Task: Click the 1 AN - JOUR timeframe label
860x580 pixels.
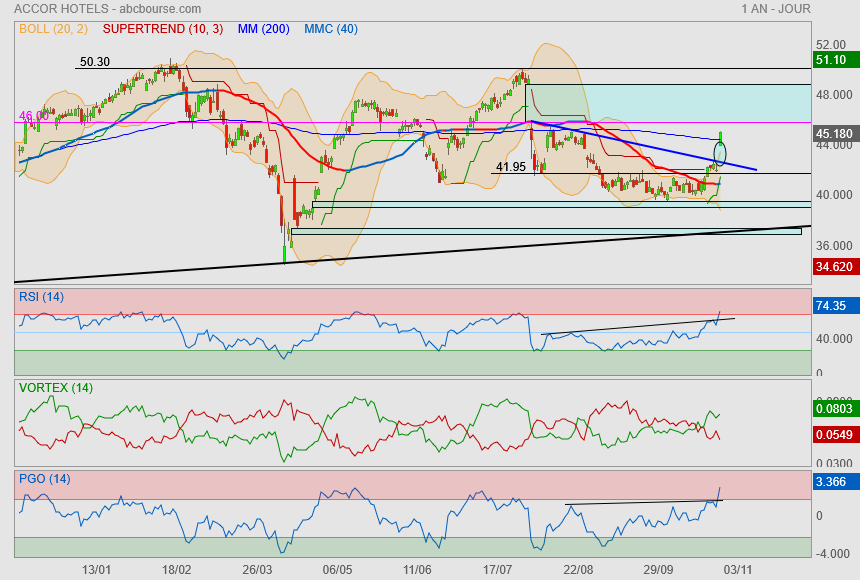Action: 776,8
